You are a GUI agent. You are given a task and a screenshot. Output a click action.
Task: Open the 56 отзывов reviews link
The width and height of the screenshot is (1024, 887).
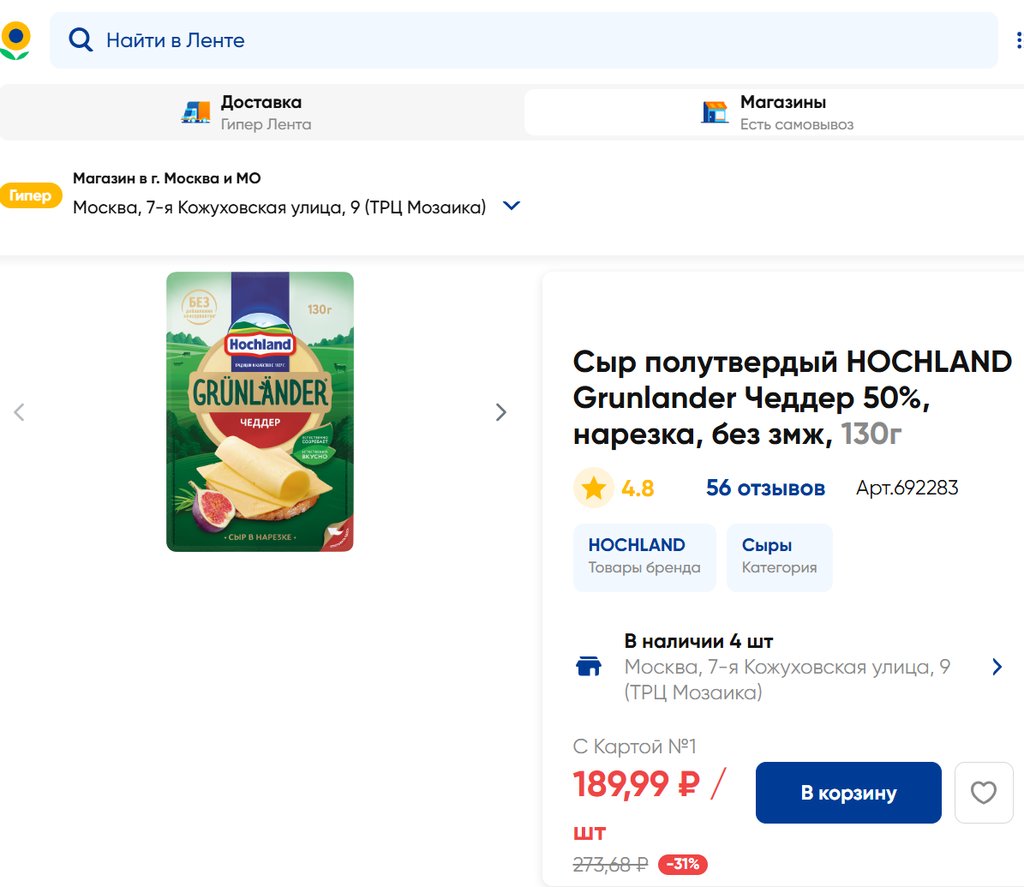coord(765,488)
